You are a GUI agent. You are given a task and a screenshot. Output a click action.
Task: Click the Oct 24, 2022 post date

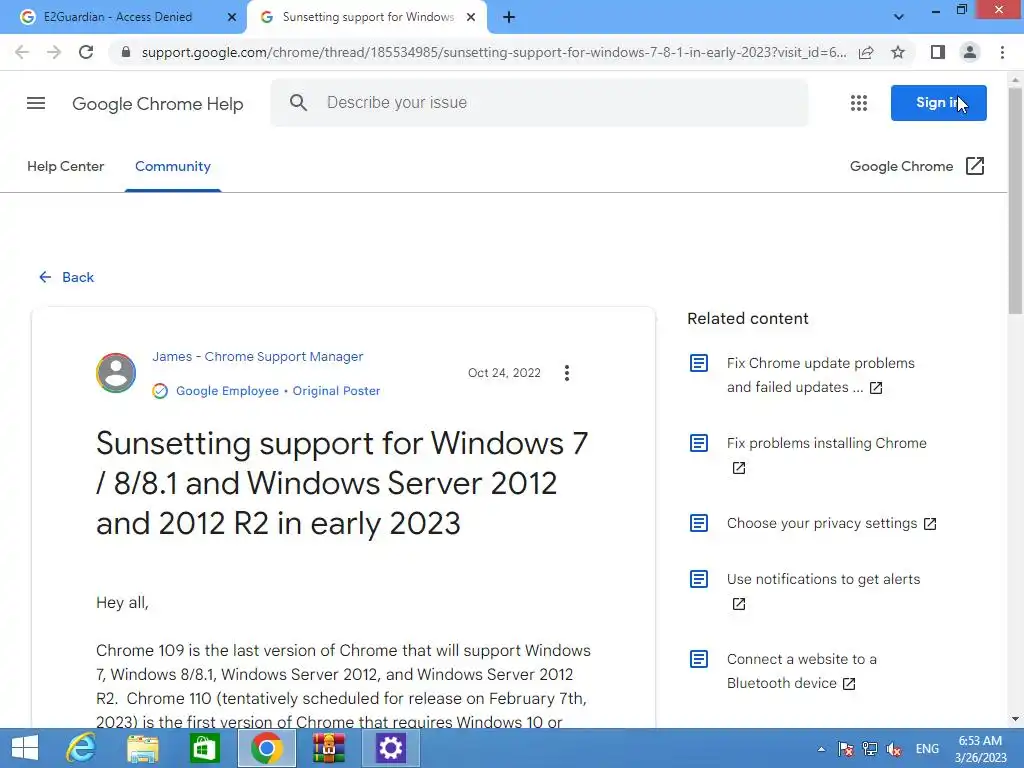[x=504, y=373]
